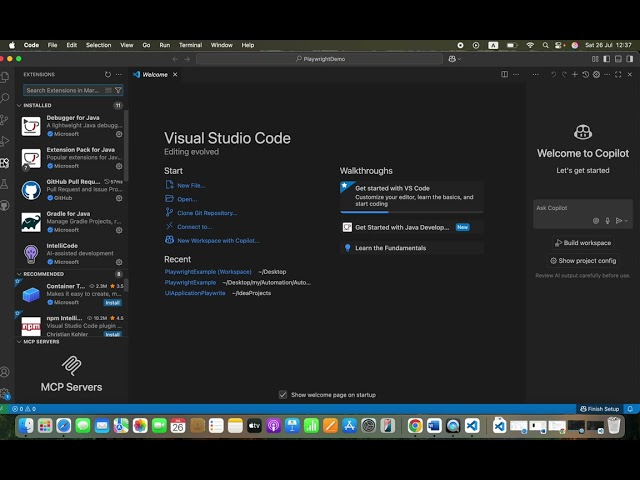
Task: Open recent PlaywrightExample (Workspace)
Action: tap(208, 272)
